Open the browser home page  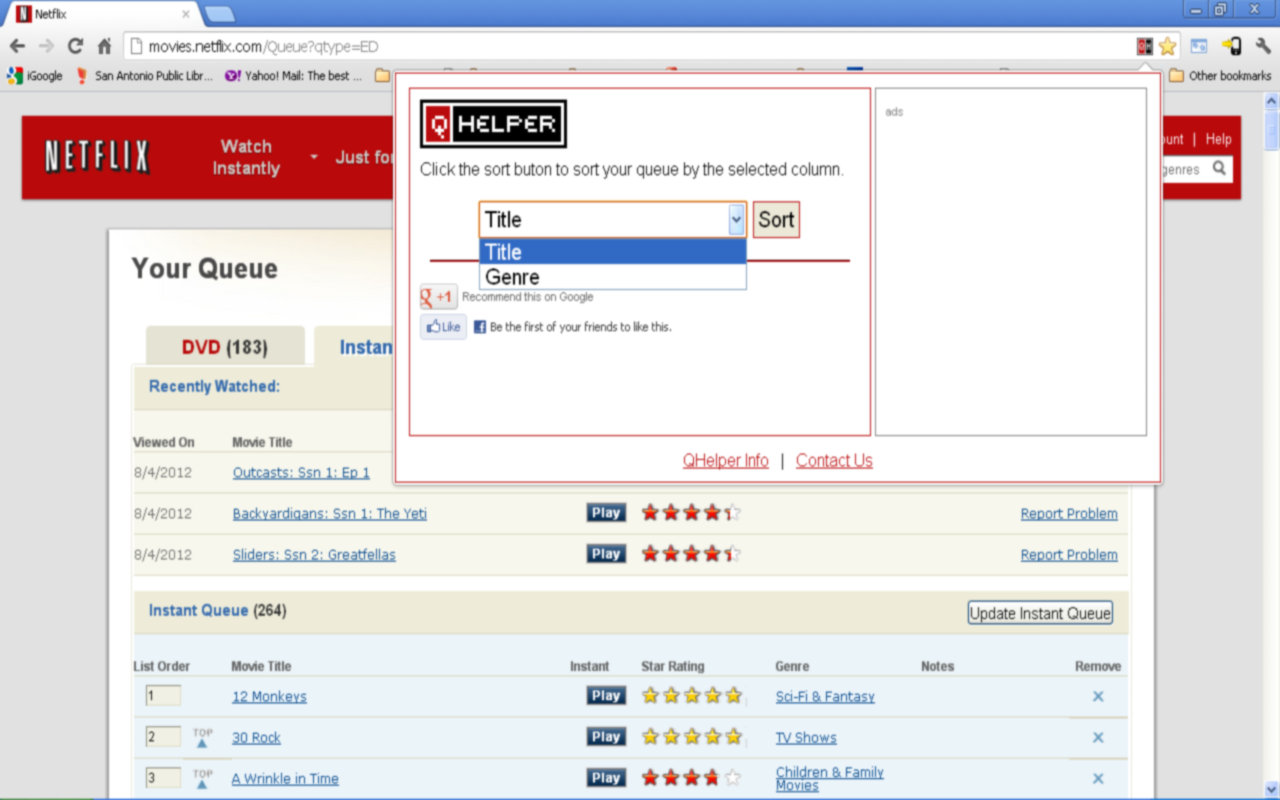(x=104, y=46)
